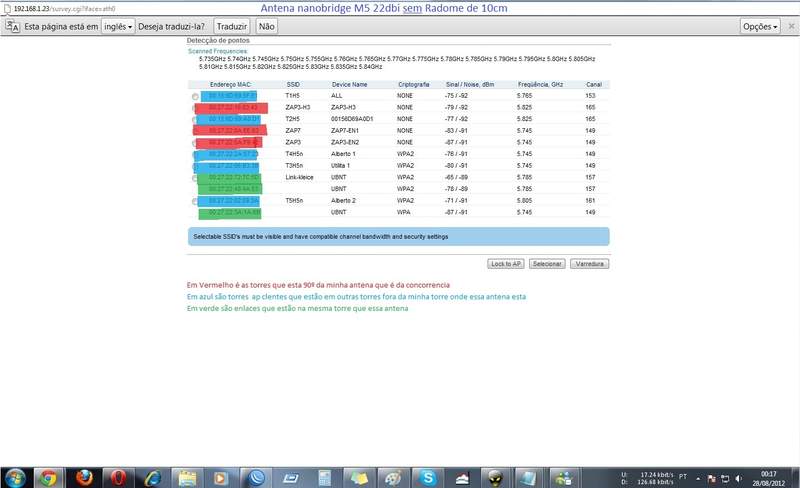Image resolution: width=800 pixels, height=488 pixels.
Task: Open the alien head app icon
Action: point(495,478)
